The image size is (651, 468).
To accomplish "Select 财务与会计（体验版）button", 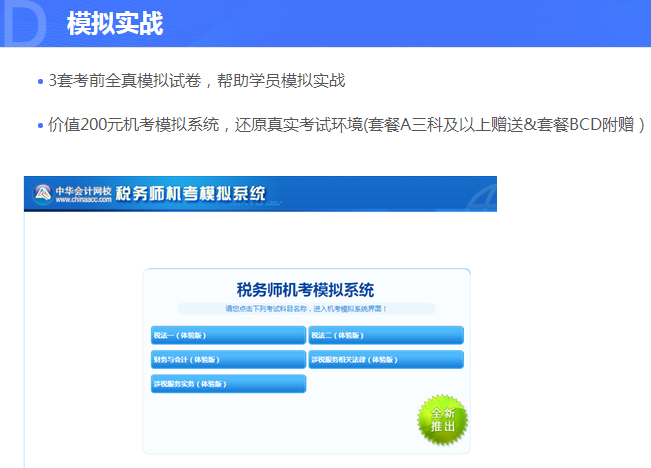I will [x=228, y=360].
